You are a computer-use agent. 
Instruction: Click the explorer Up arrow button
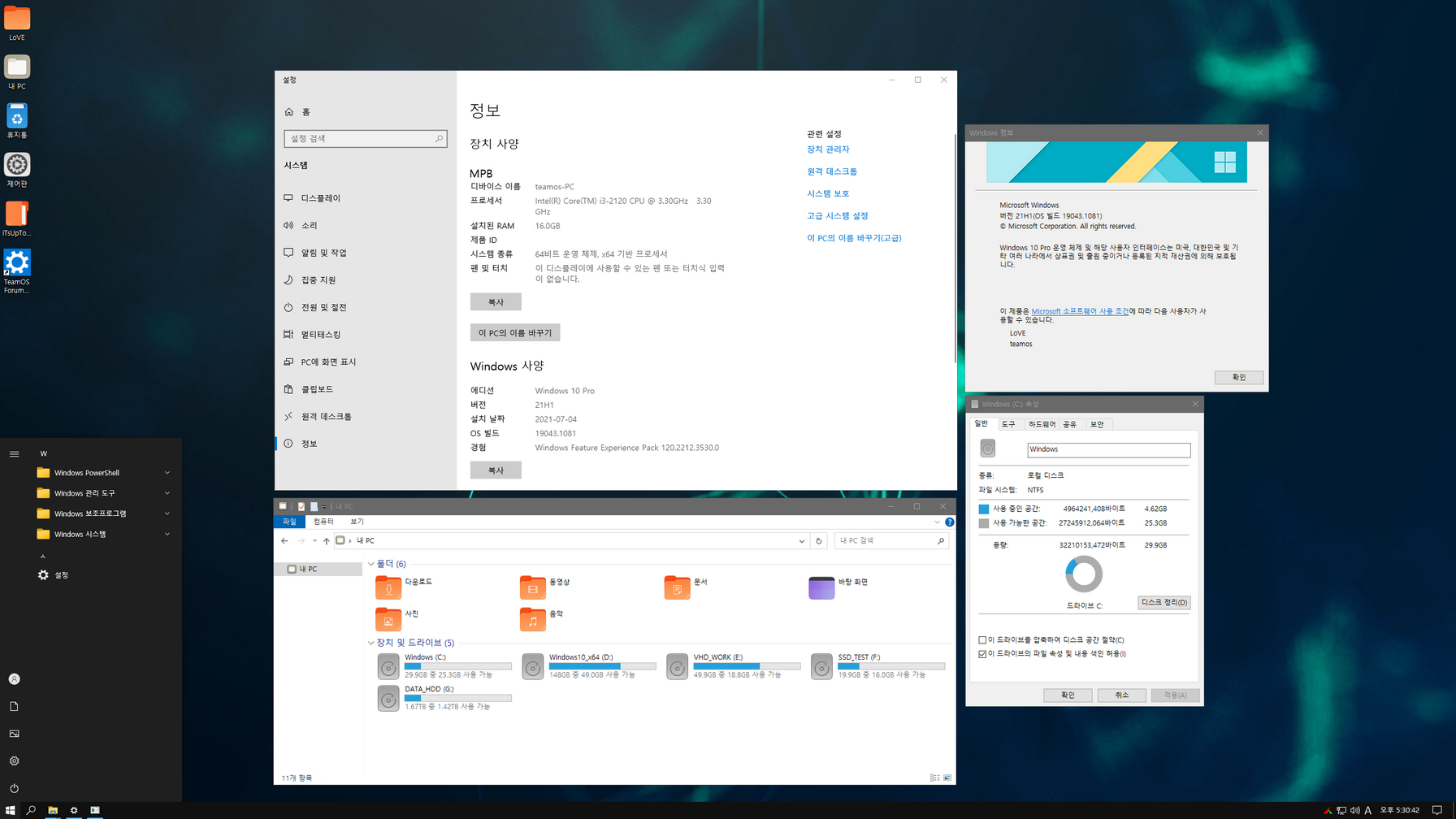327,541
